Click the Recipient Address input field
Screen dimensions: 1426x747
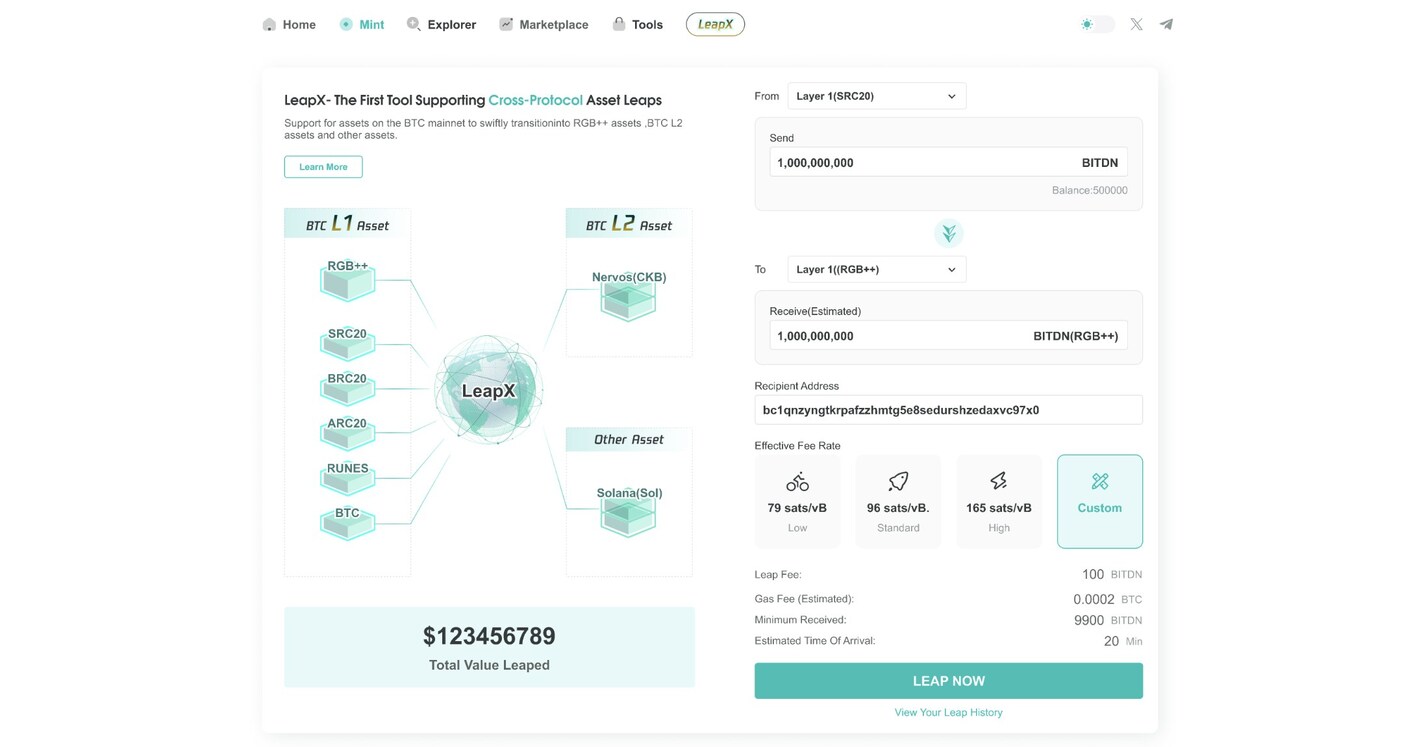point(948,409)
